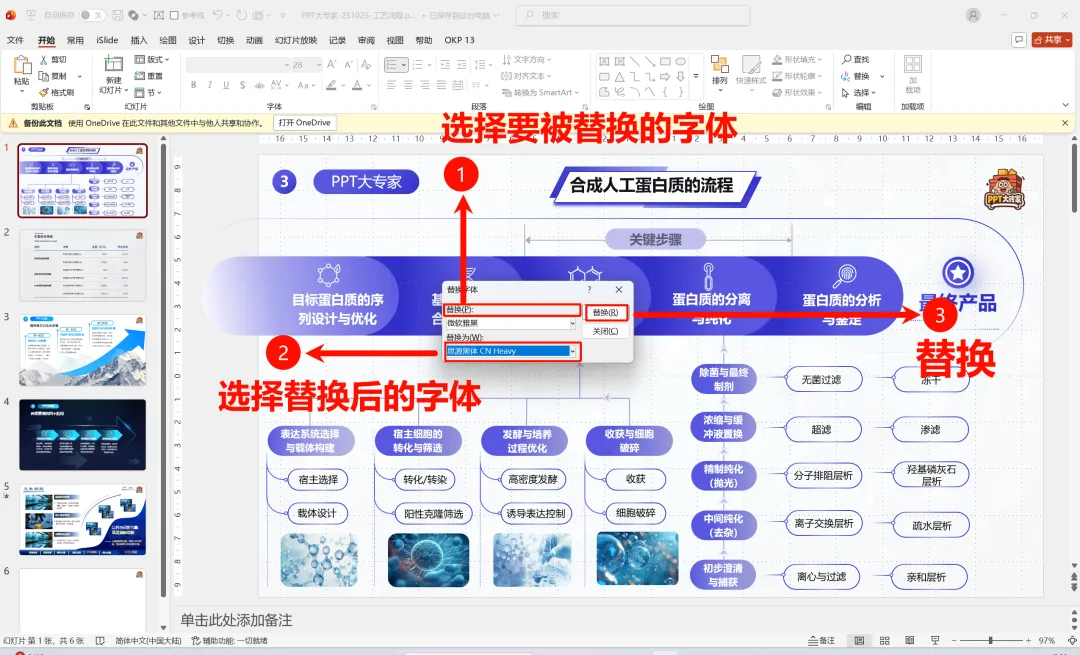Select slide 4 thumbnail

click(83, 435)
